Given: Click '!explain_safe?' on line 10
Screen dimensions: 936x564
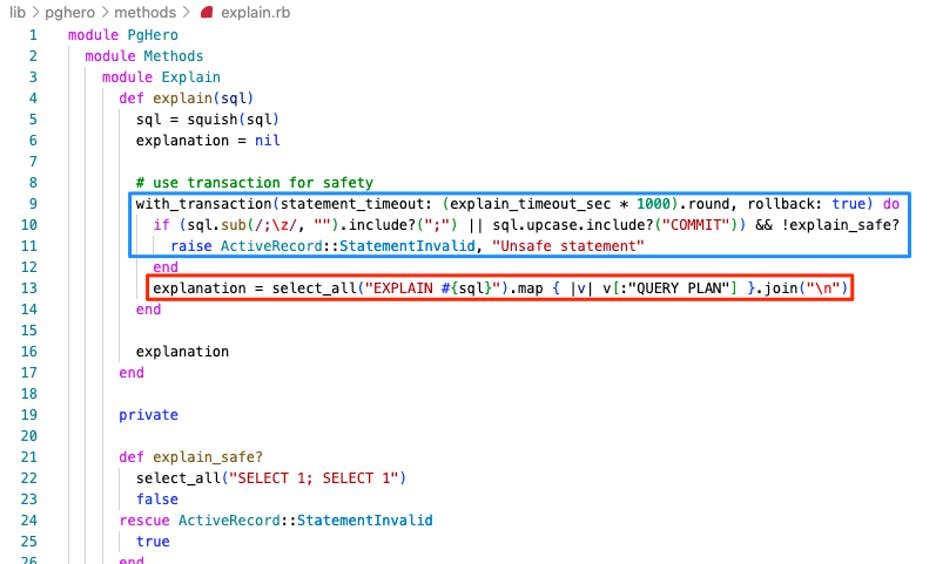Looking at the screenshot, I should coord(839,225).
